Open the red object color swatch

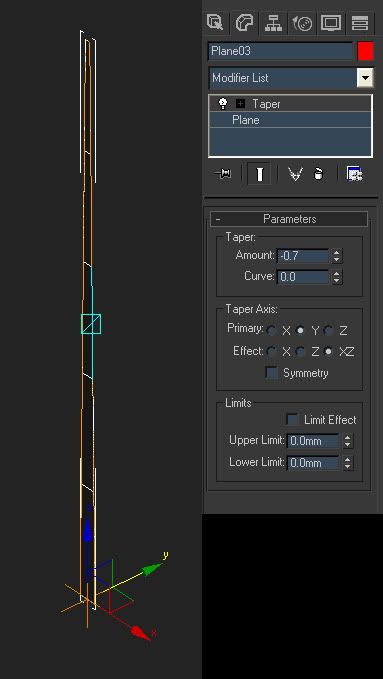366,51
